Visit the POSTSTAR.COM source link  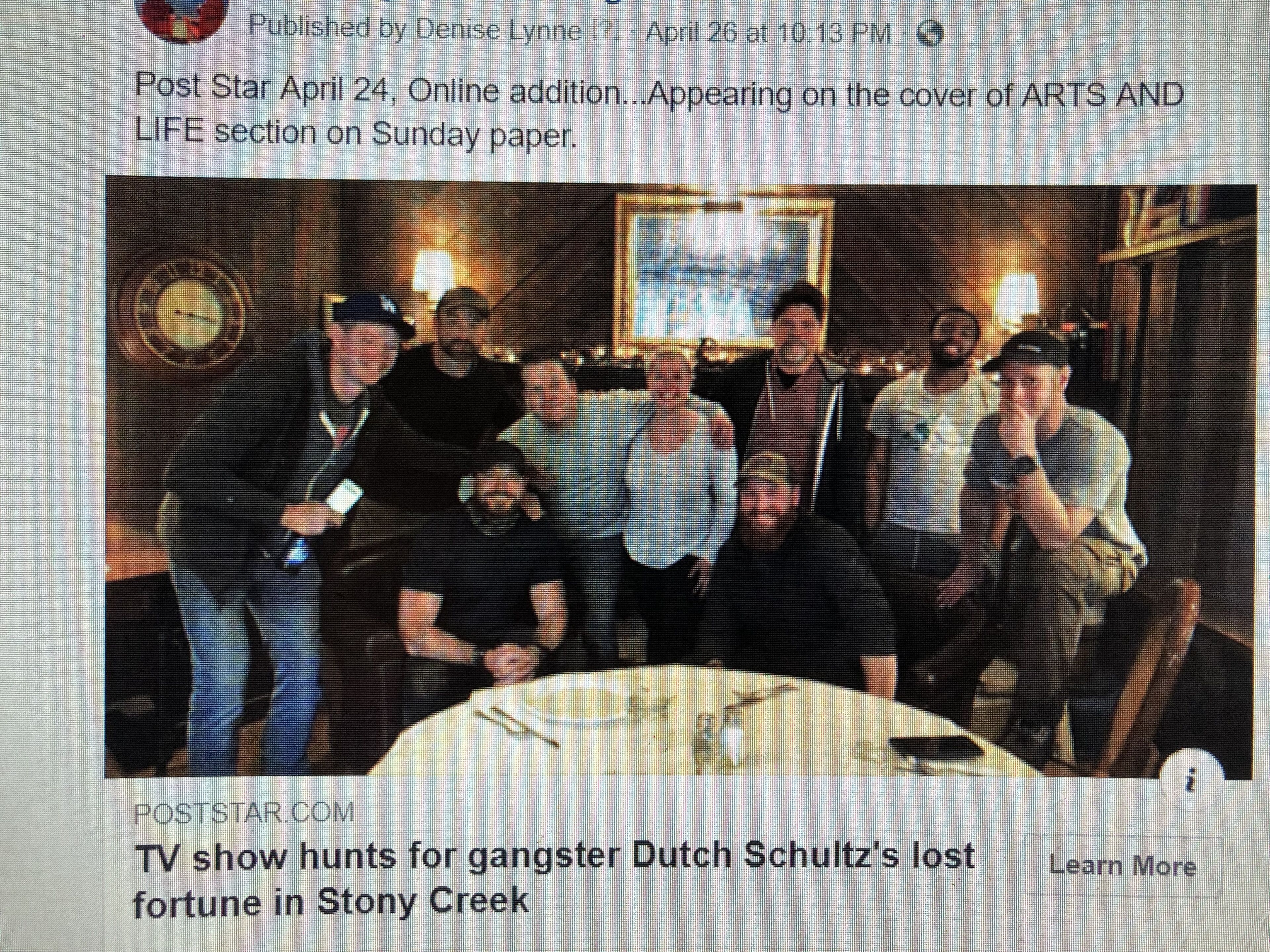coord(243,813)
